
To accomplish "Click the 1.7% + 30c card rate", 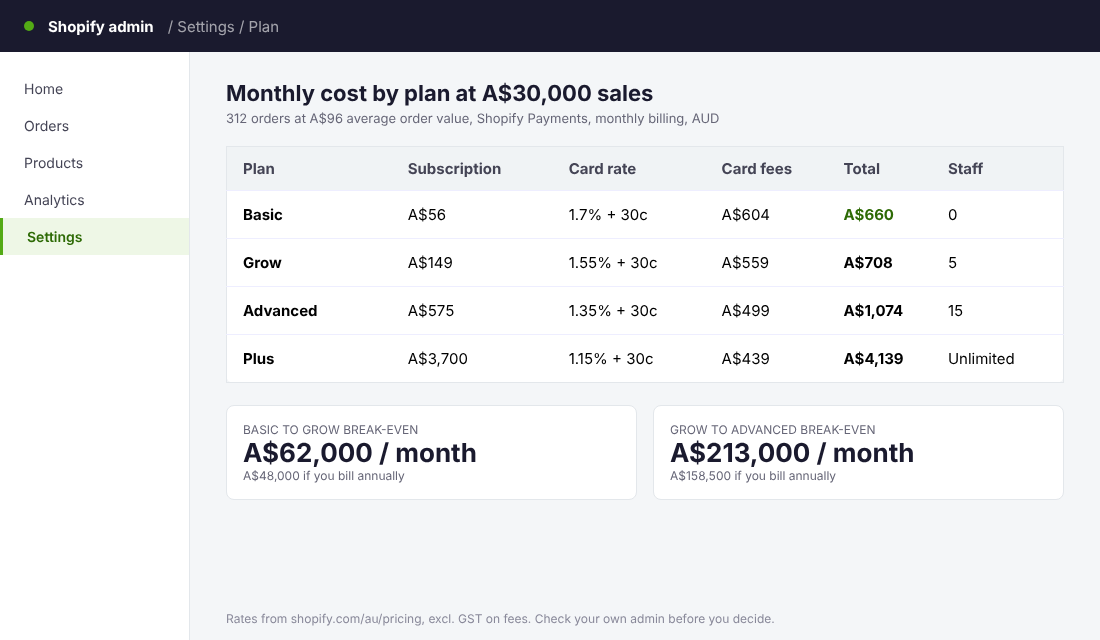I will coord(608,215).
